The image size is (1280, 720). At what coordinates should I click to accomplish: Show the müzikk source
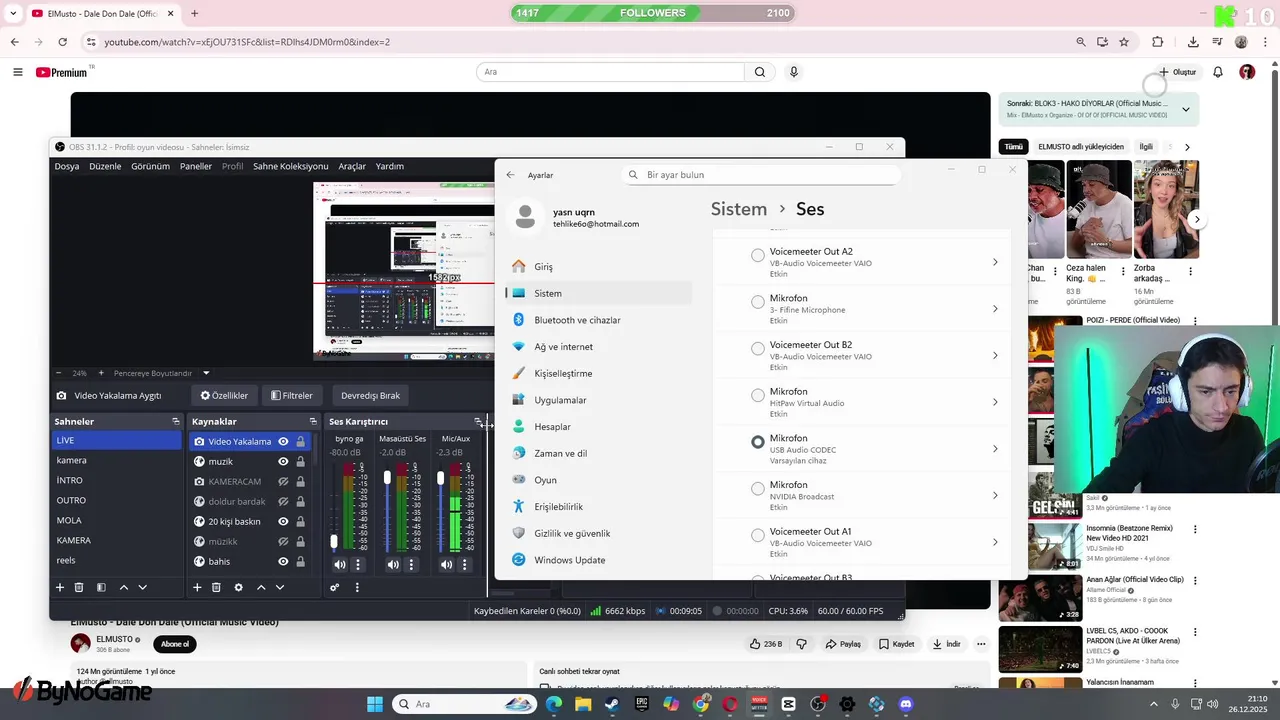[283, 541]
